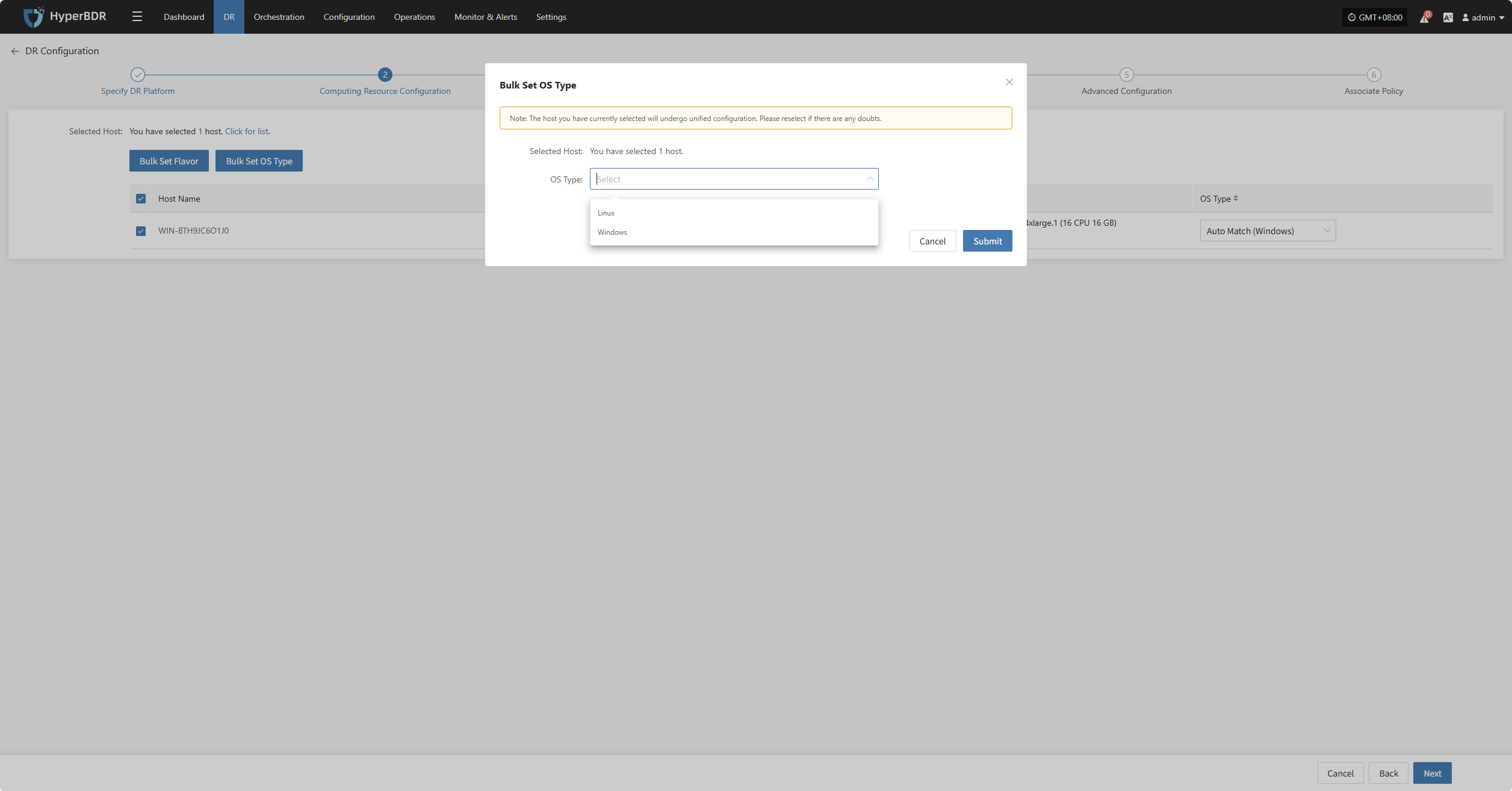
Task: Click the Associate Policy step label
Action: pos(1374,91)
